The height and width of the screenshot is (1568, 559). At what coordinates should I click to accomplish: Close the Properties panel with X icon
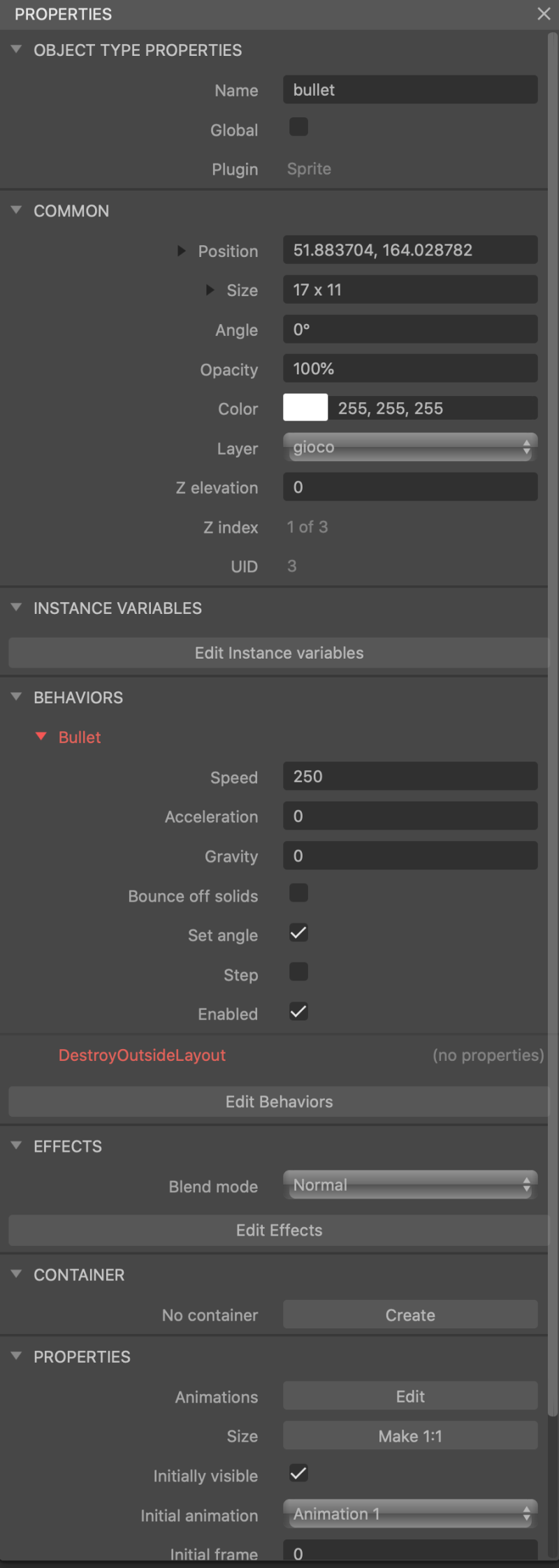544,14
